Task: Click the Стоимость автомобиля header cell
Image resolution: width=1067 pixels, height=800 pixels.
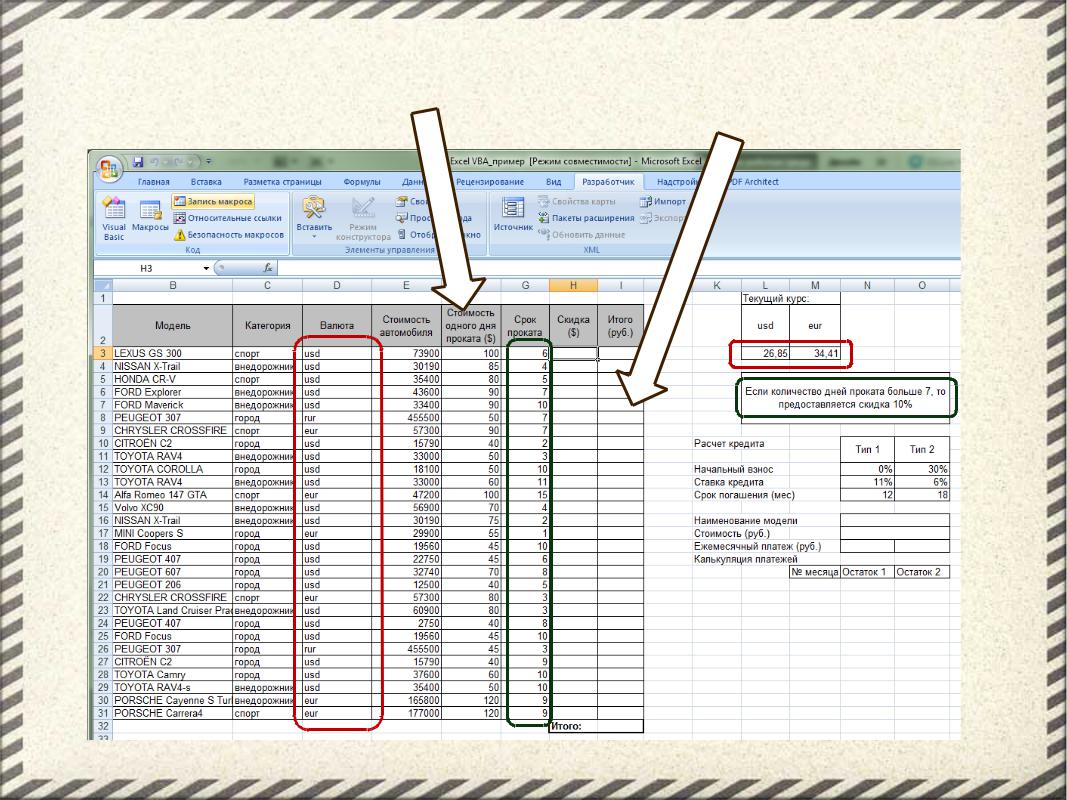Action: click(406, 326)
